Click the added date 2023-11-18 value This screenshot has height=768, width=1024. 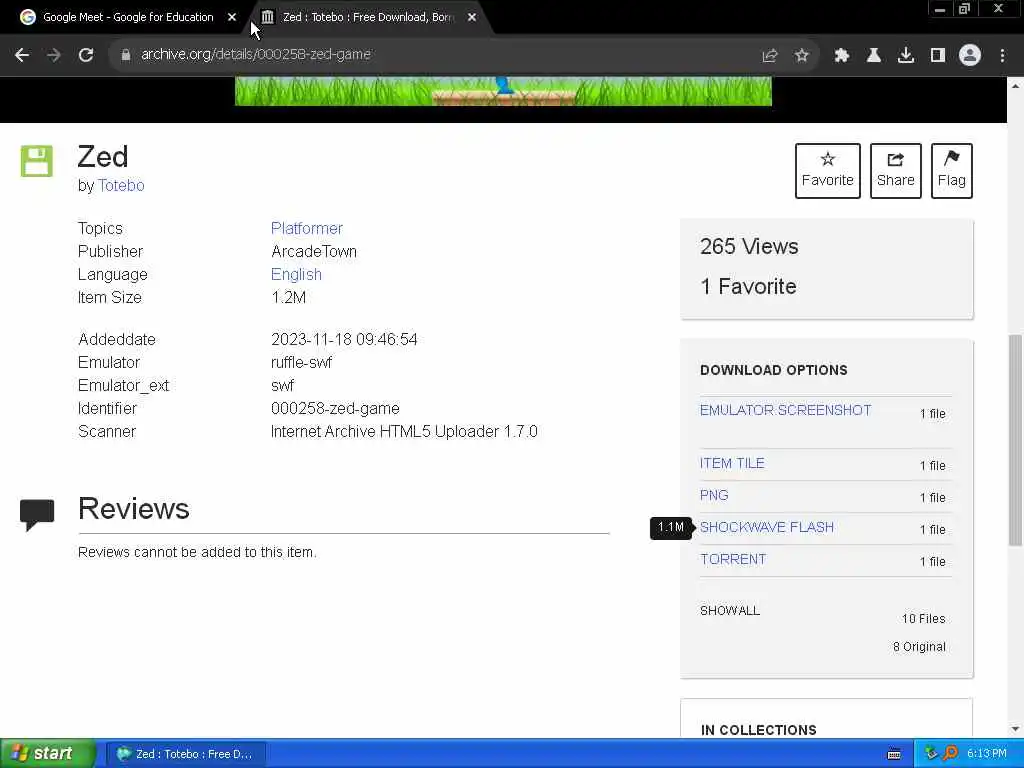[344, 340]
